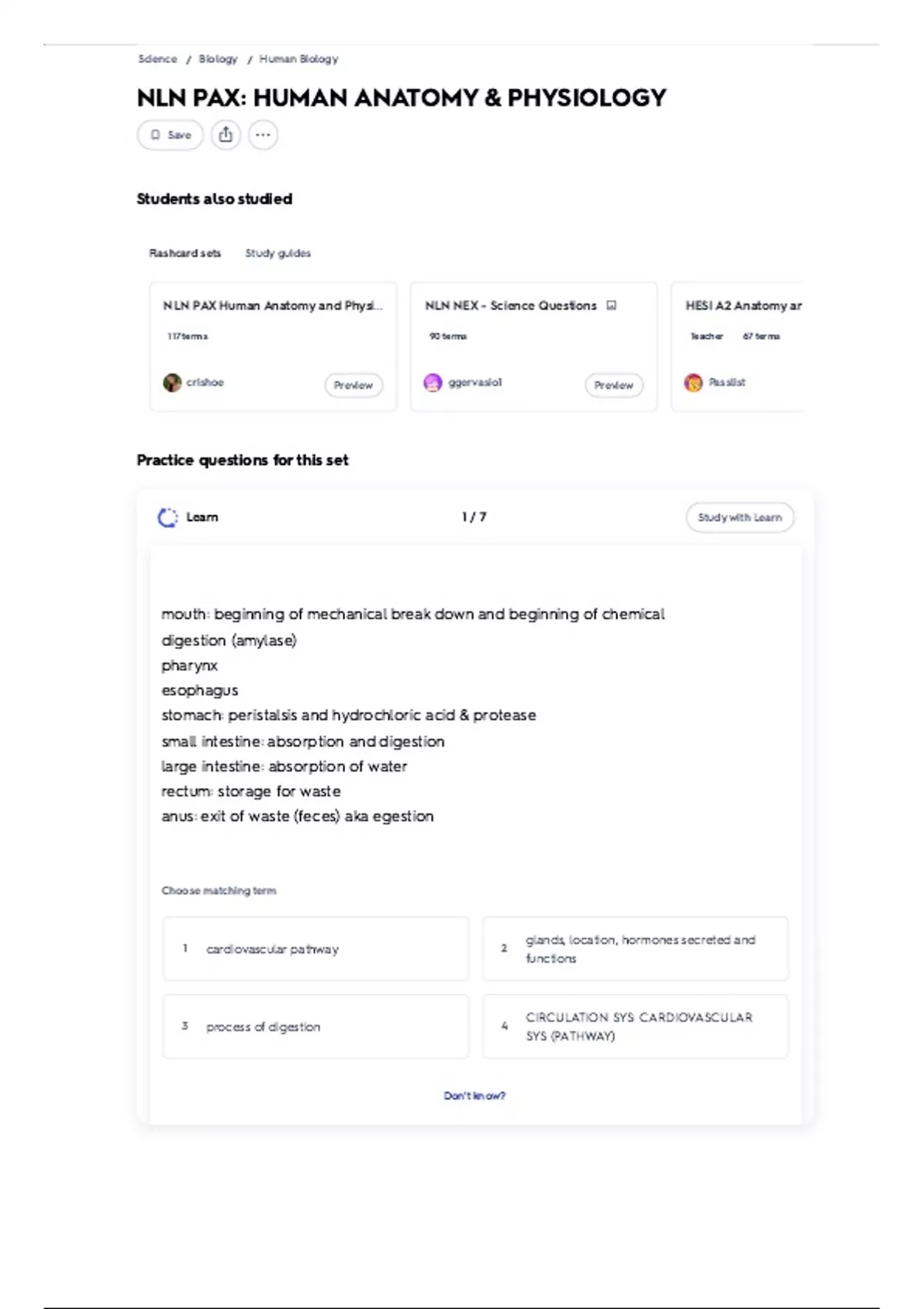Click the Passlist user avatar
This screenshot has width=924, height=1309.
694,383
